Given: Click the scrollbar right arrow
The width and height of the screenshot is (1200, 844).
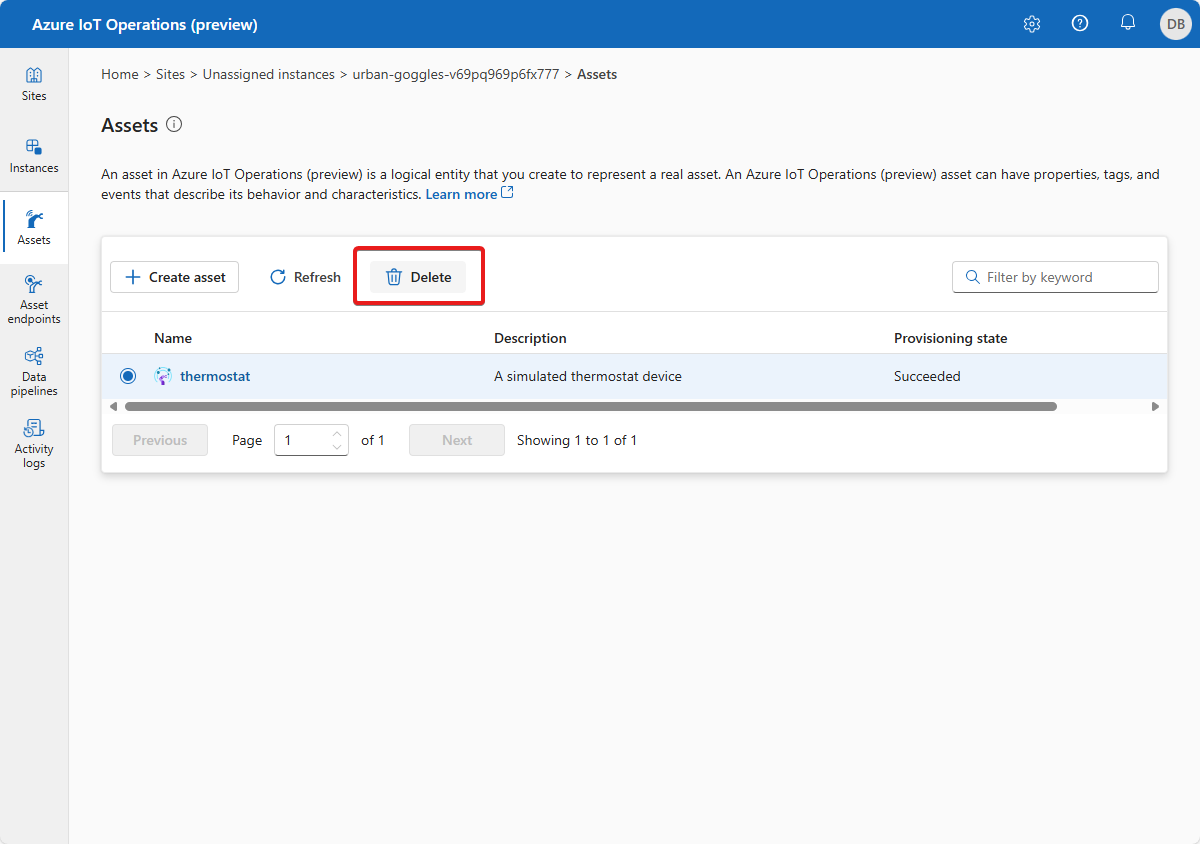Looking at the screenshot, I should (1155, 406).
